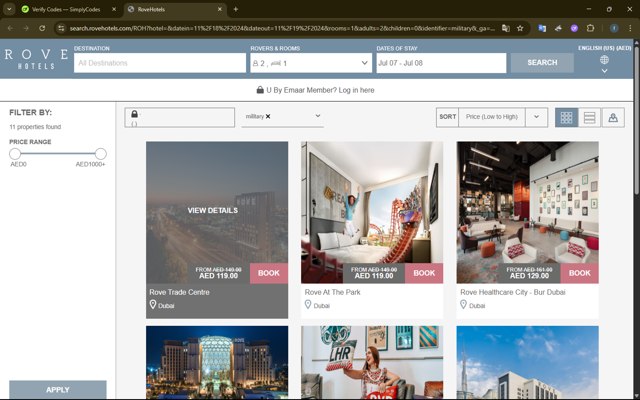640x400 pixels.
Task: Click the globe language icon
Action: [604, 60]
